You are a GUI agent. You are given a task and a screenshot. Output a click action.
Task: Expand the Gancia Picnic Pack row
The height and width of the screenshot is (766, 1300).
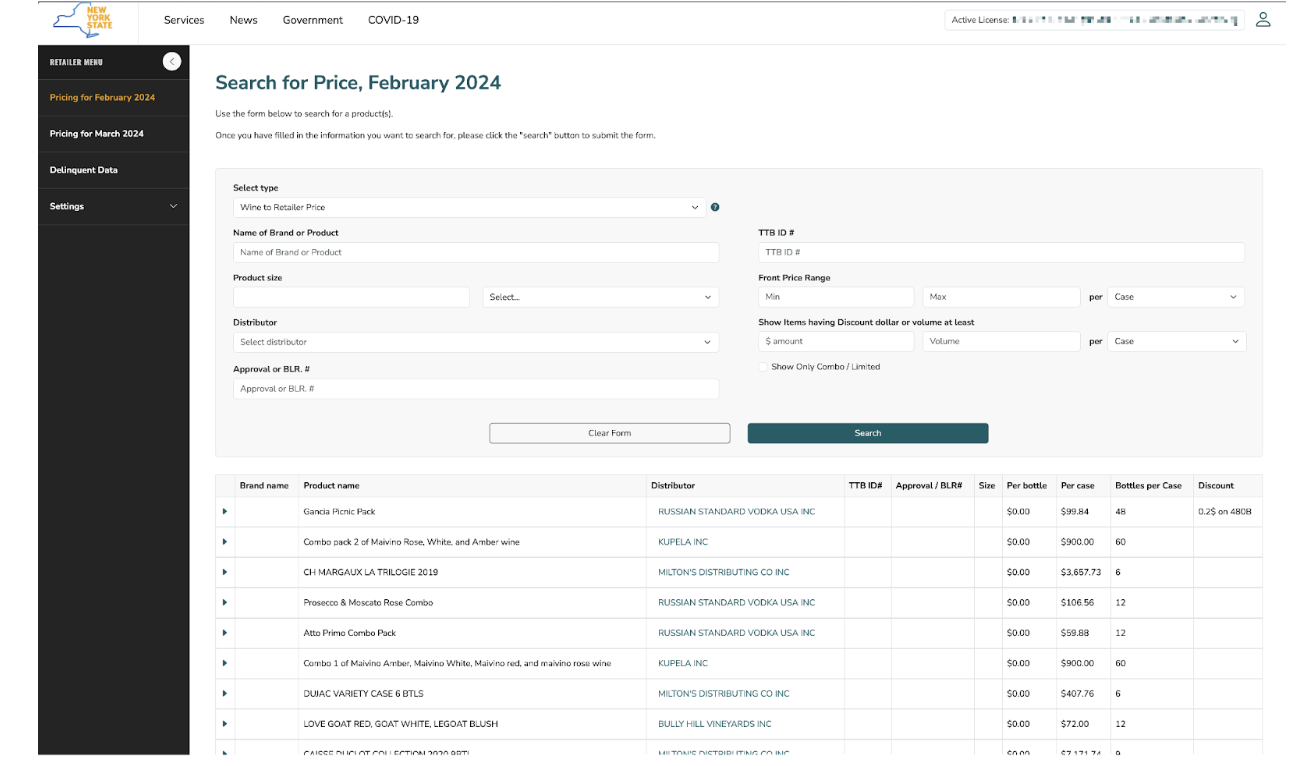pyautogui.click(x=224, y=511)
